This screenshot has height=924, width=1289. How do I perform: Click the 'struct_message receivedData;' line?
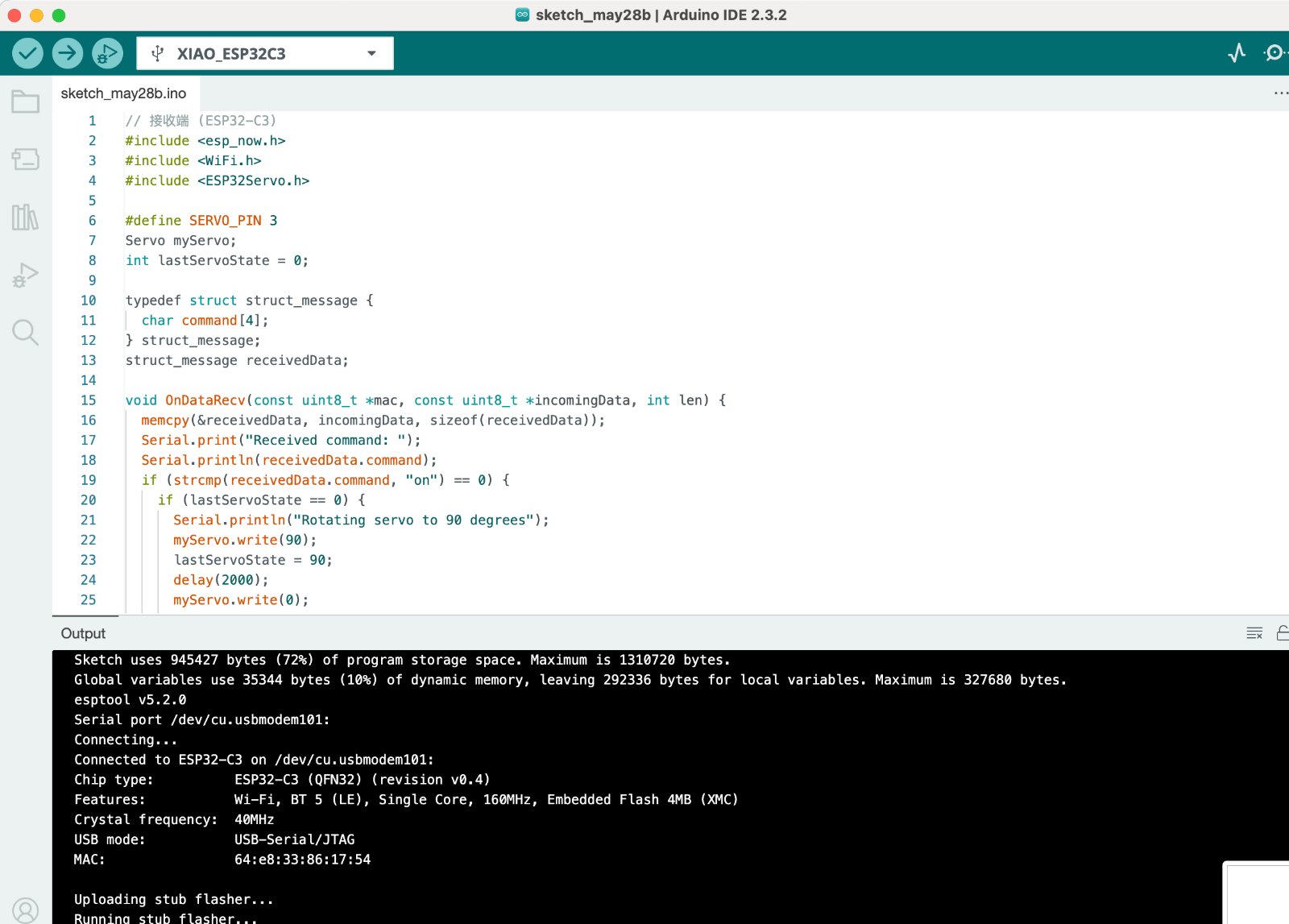coord(237,361)
